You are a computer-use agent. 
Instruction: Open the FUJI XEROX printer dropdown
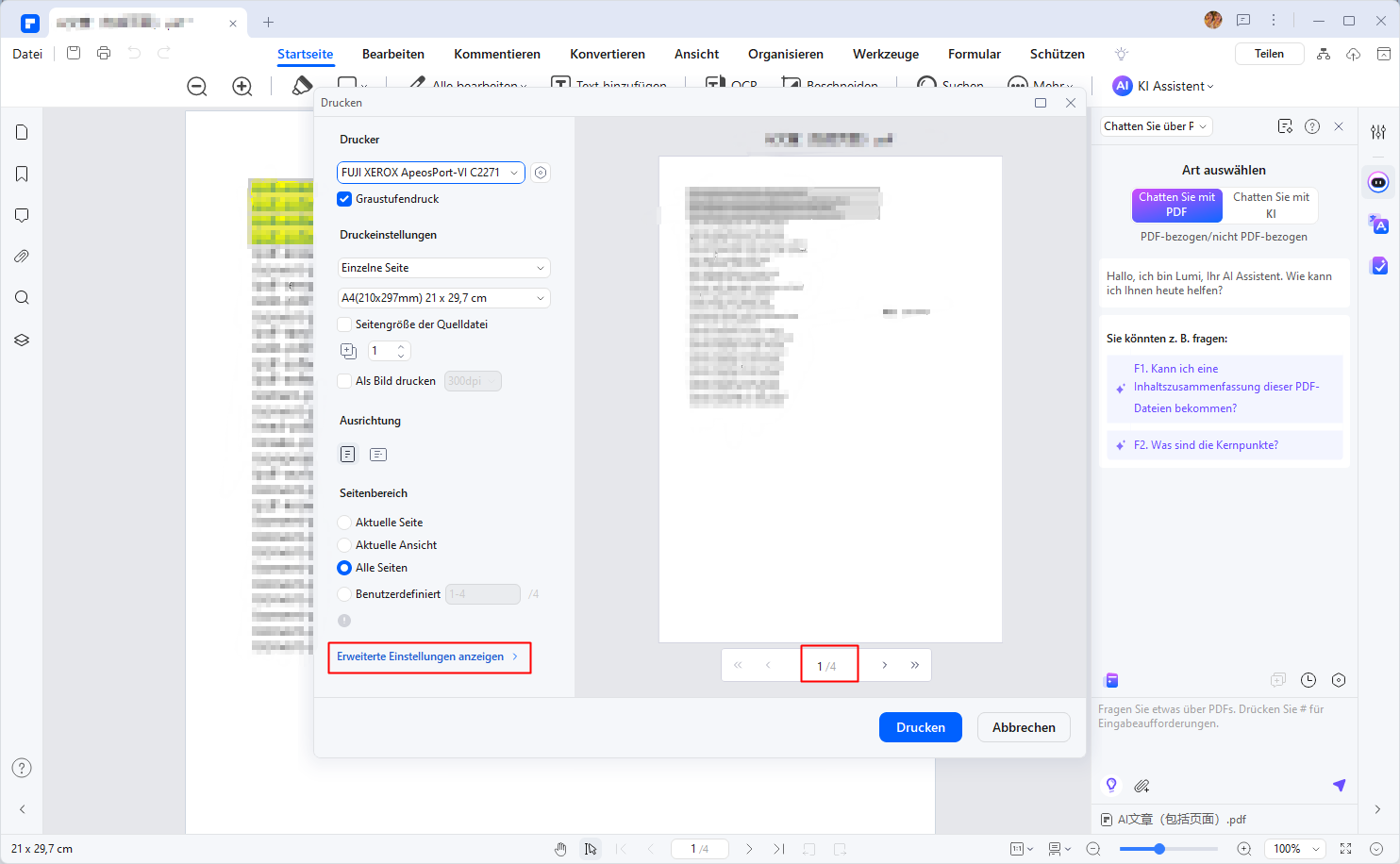pos(430,173)
